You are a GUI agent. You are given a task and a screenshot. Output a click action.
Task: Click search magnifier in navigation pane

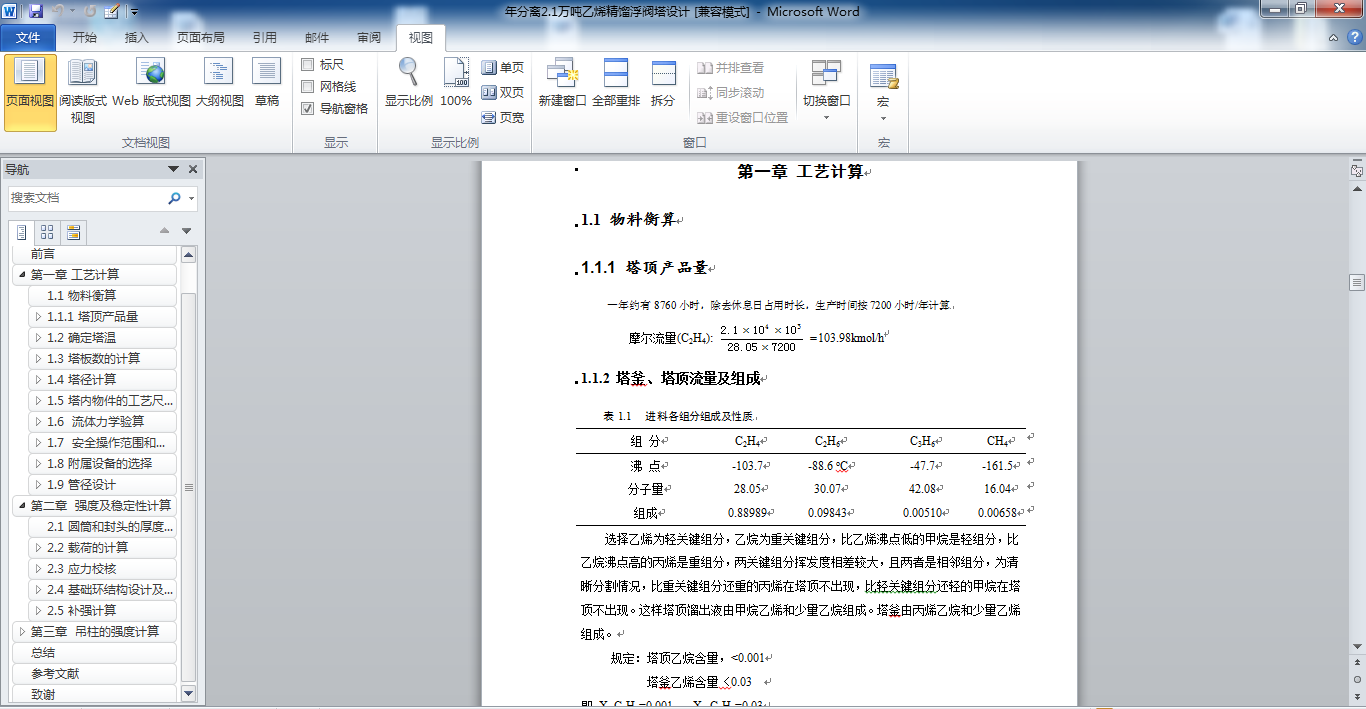point(174,198)
